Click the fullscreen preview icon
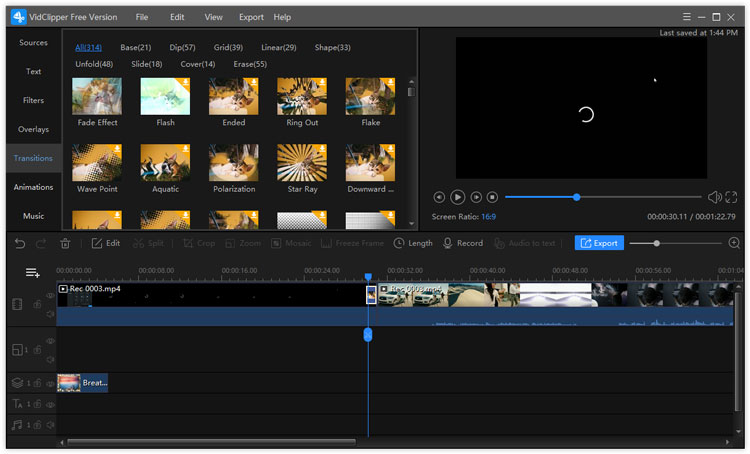 (731, 197)
